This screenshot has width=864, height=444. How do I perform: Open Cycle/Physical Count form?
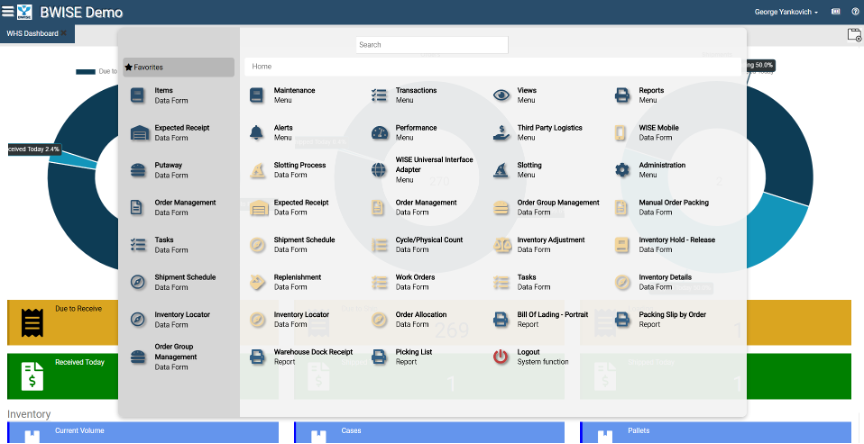pos(417,245)
